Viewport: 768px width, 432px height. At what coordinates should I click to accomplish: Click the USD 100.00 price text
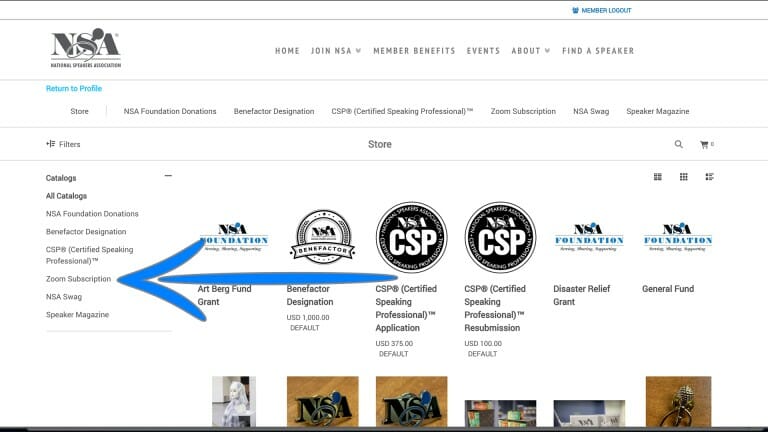[483, 343]
